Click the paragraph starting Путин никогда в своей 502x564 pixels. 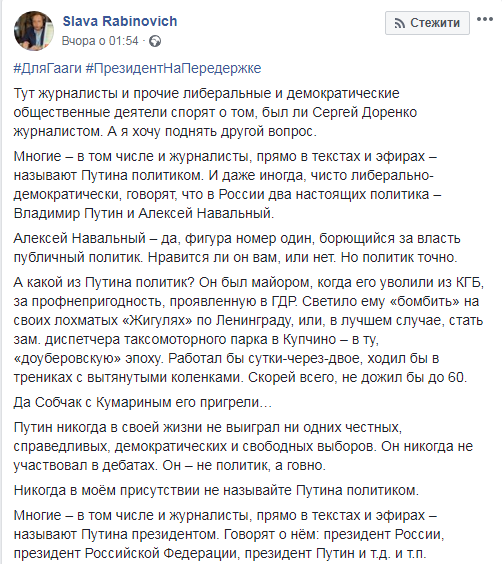(x=243, y=446)
